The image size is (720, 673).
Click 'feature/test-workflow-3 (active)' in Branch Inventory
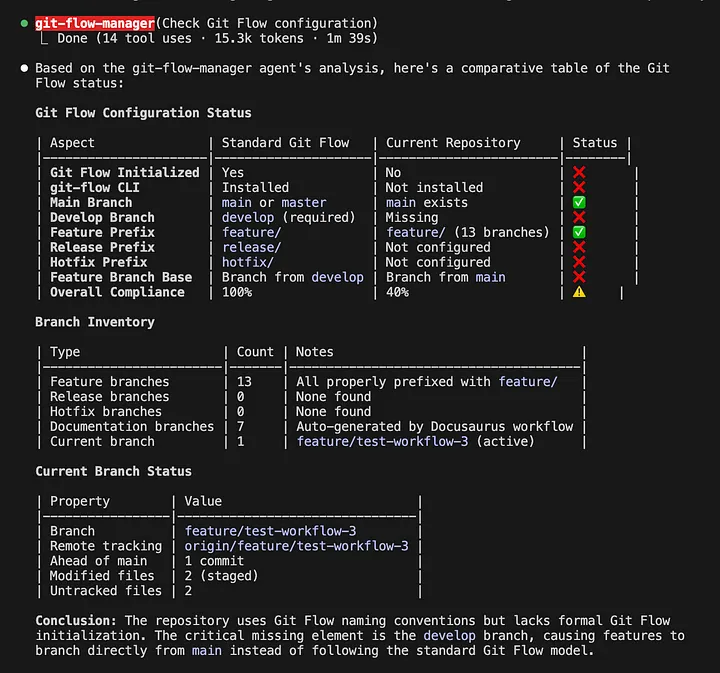(416, 441)
